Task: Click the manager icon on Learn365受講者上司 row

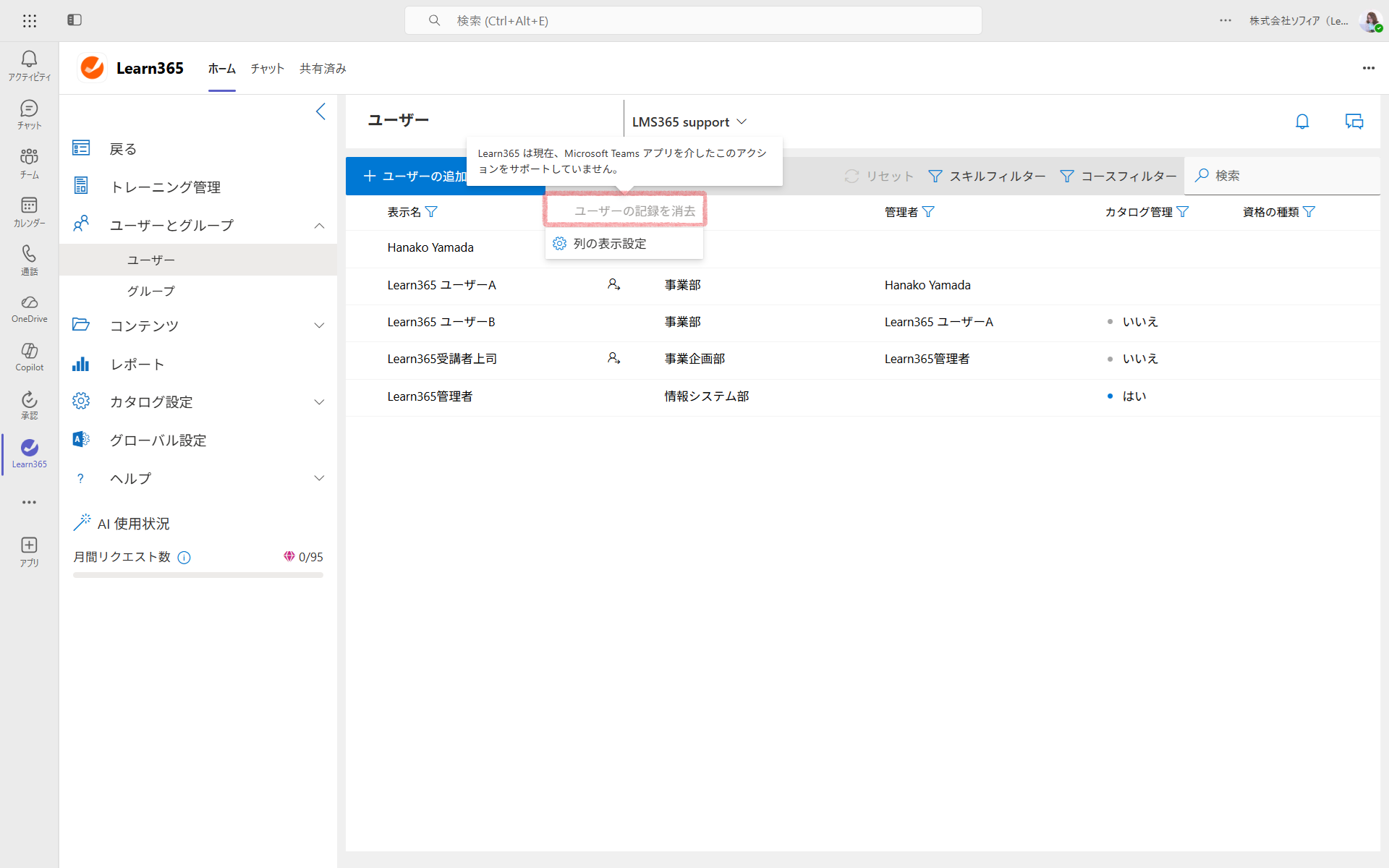Action: tap(614, 358)
